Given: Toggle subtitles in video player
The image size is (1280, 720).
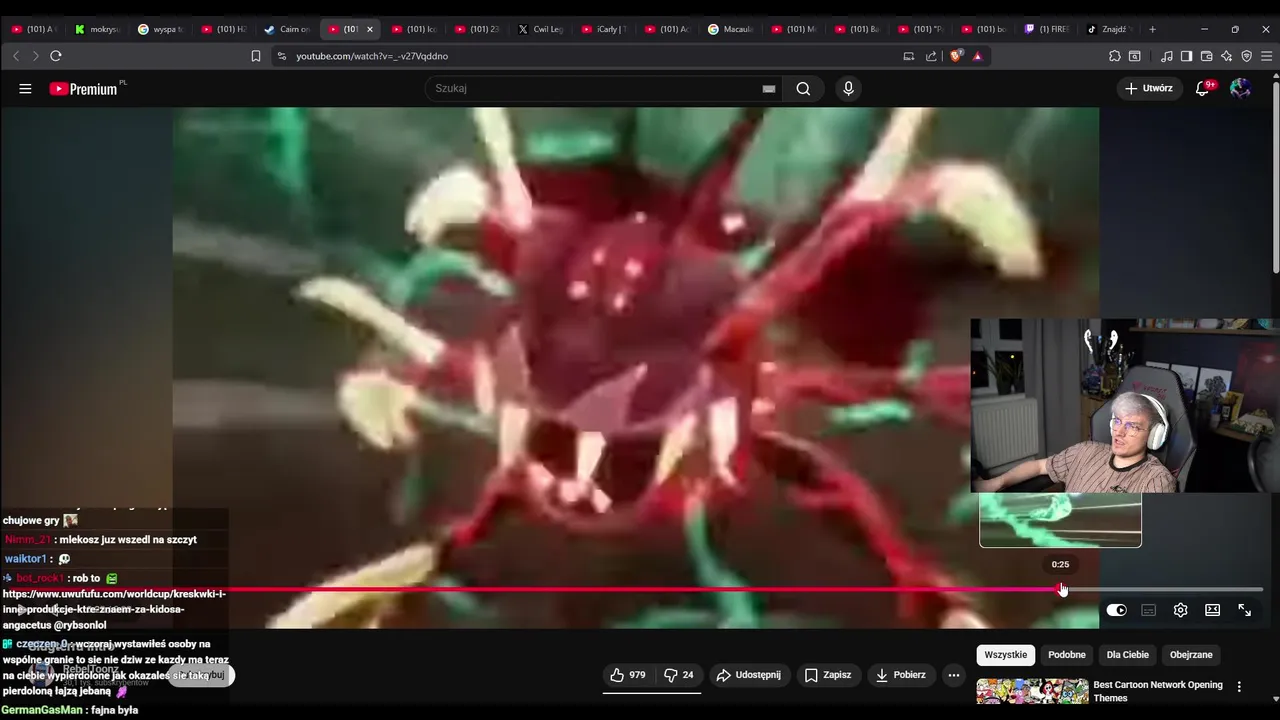Looking at the screenshot, I should (1149, 610).
